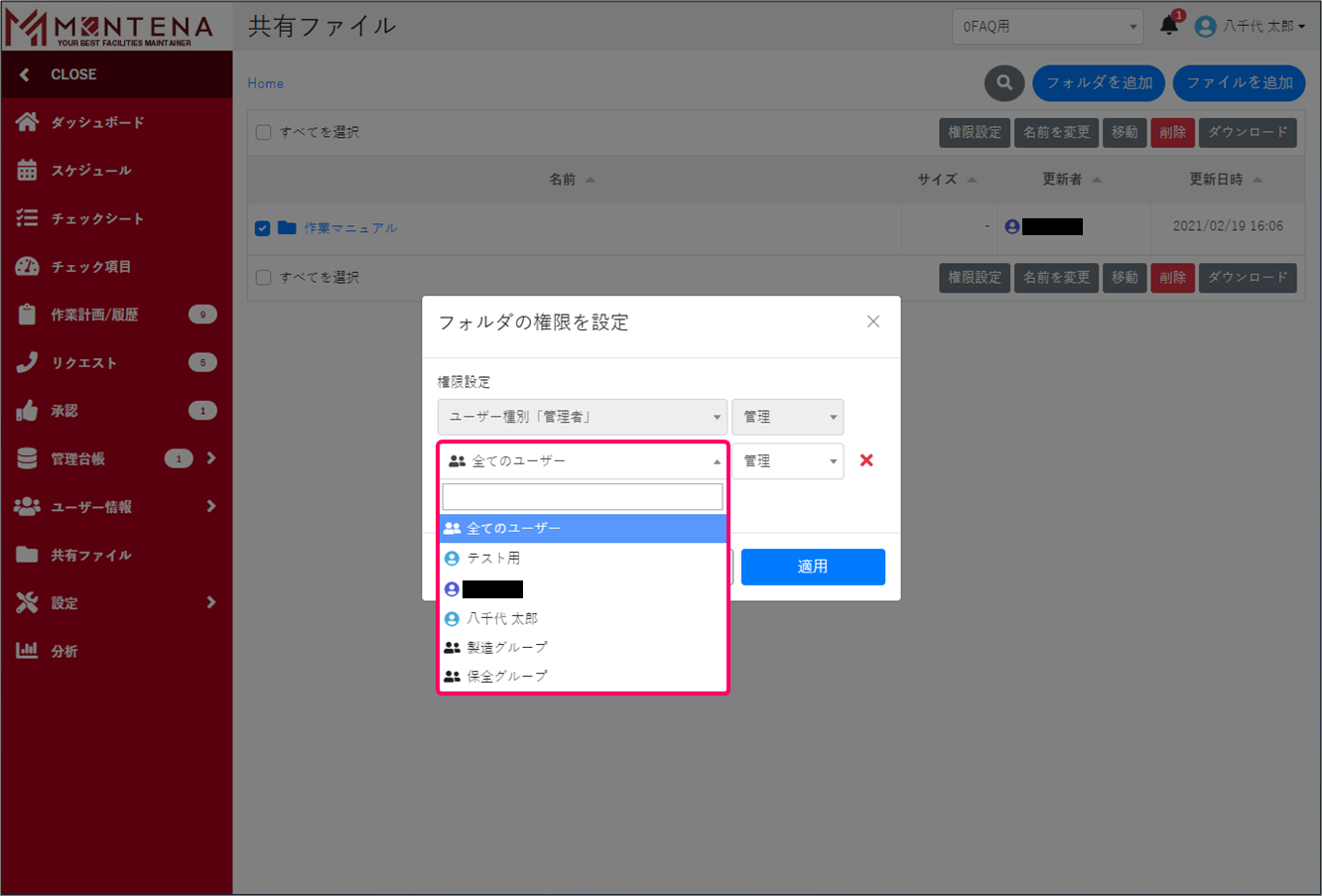This screenshot has height=896, width=1322.
Task: Open the OFAQ用 dropdown in header
Action: (x=1047, y=27)
